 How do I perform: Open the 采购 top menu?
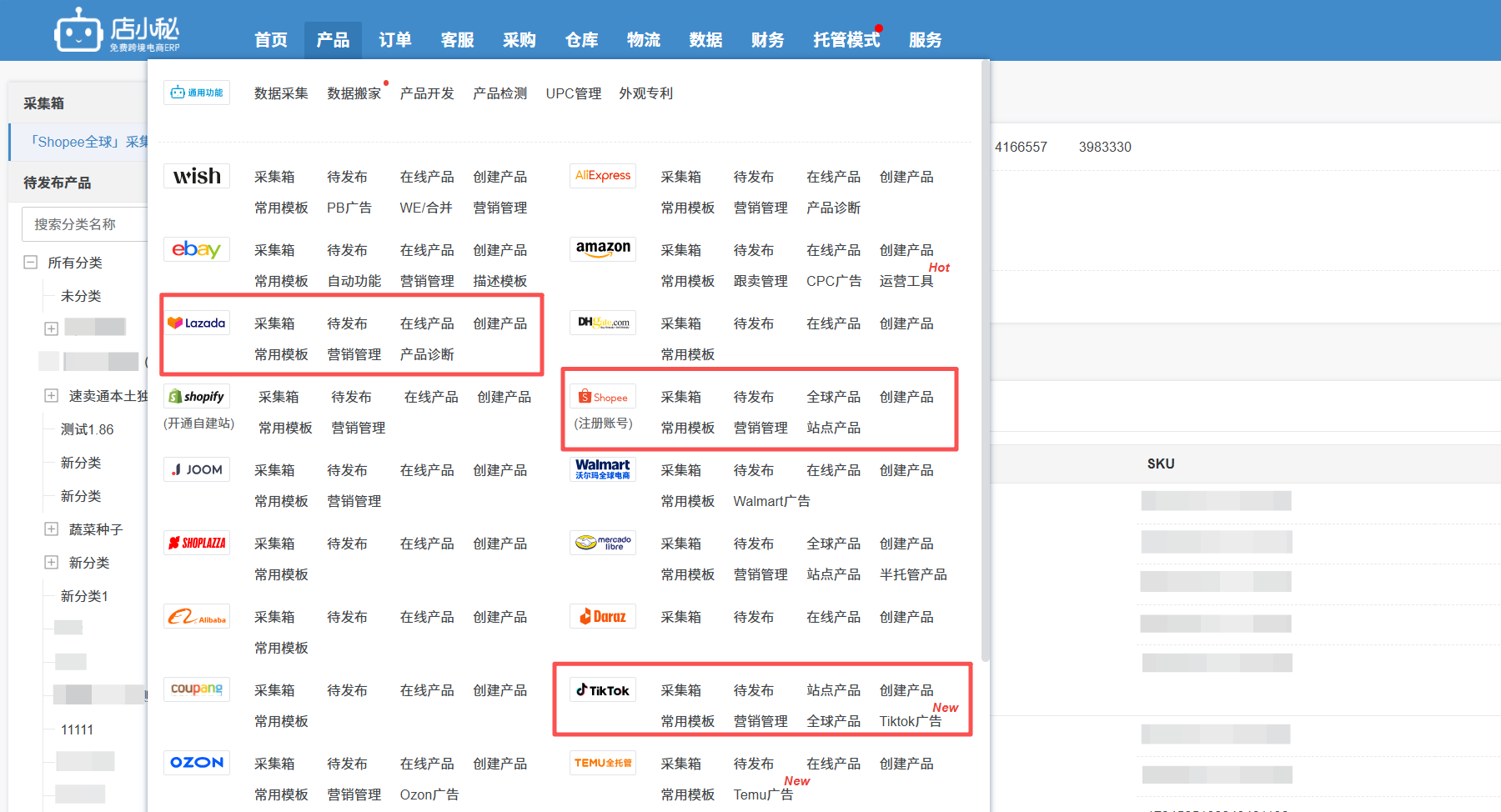(520, 40)
